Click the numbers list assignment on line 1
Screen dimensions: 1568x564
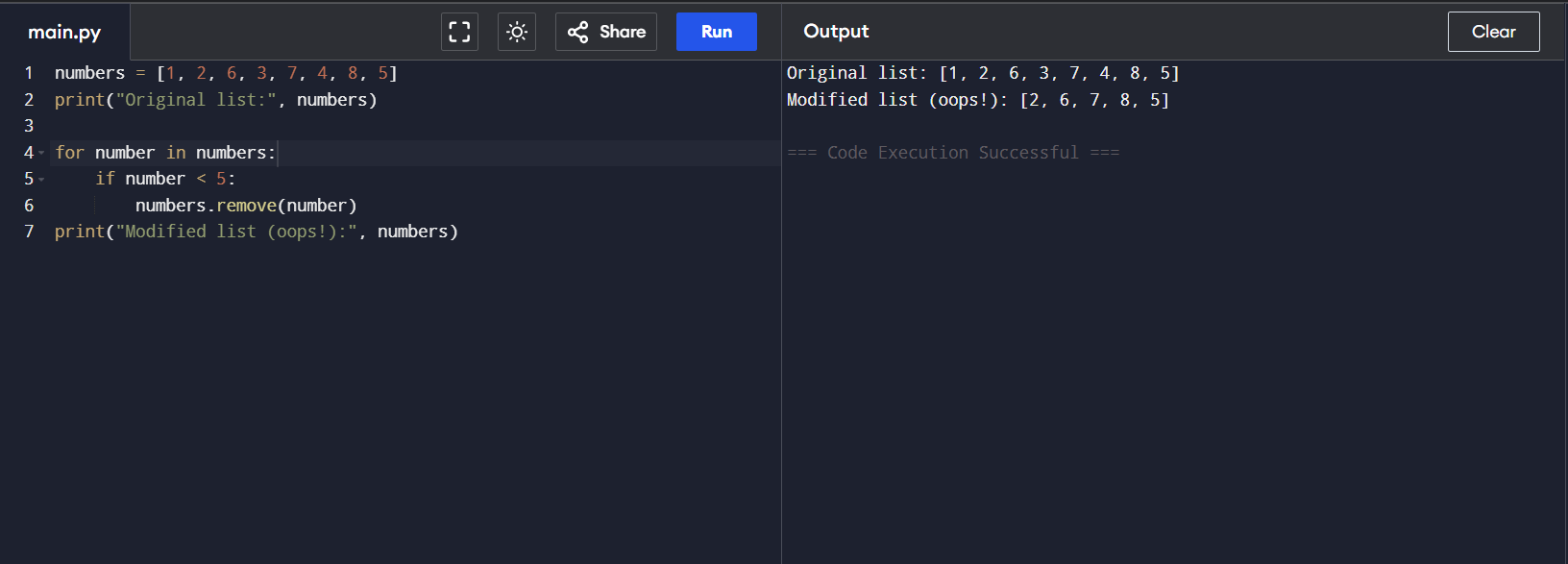[x=226, y=73]
